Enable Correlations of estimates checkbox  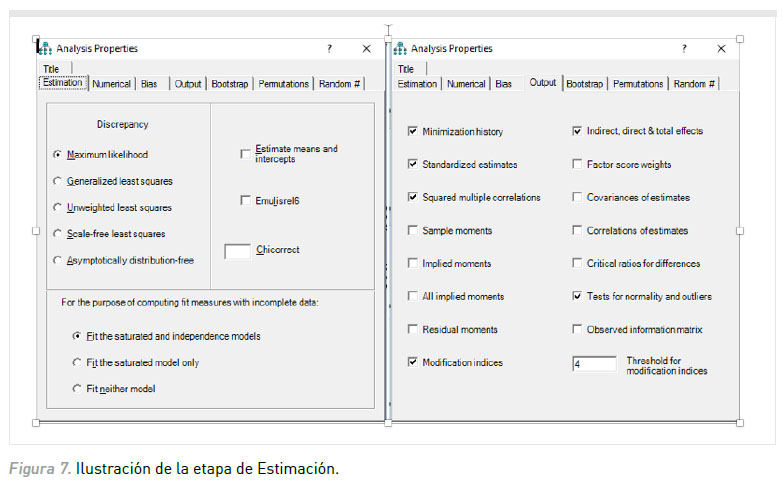577,230
